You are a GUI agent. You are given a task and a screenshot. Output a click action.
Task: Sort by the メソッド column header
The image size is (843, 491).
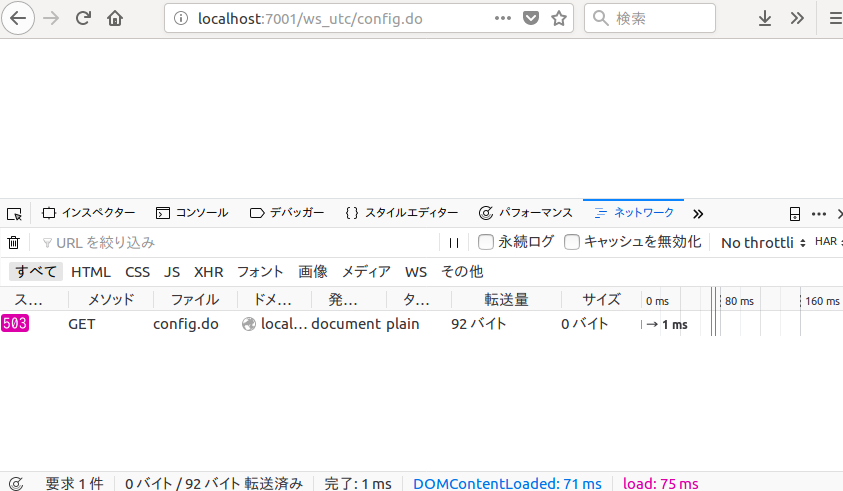pyautogui.click(x=111, y=299)
